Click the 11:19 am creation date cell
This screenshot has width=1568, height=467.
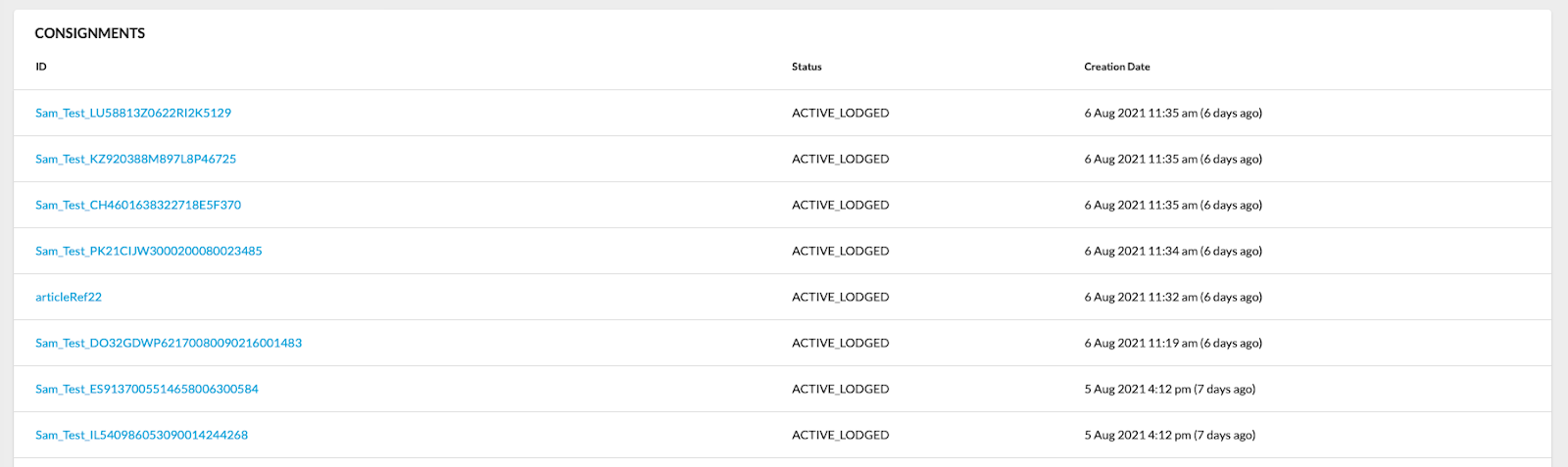tap(1172, 343)
